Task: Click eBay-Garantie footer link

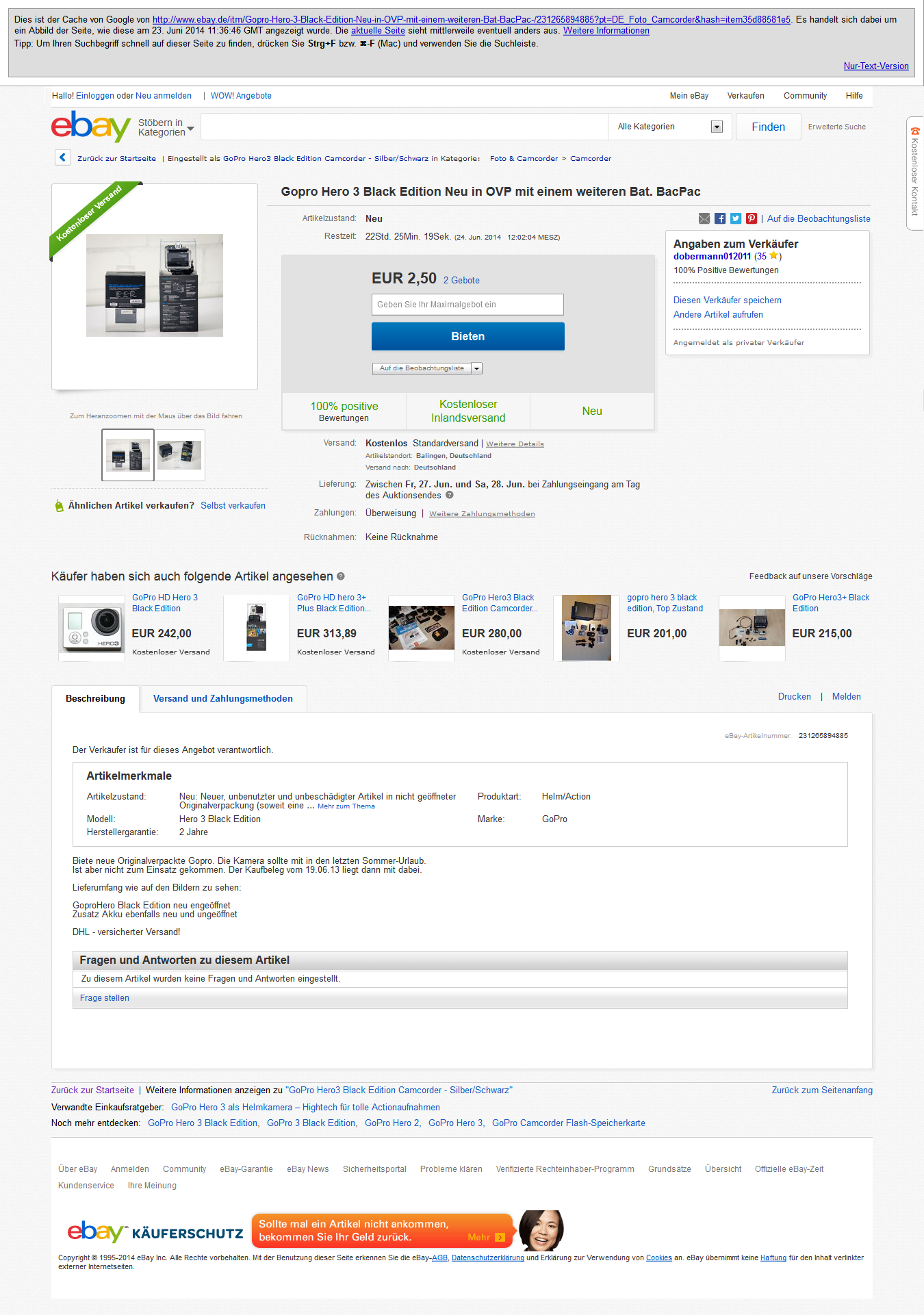Action: [x=246, y=1169]
